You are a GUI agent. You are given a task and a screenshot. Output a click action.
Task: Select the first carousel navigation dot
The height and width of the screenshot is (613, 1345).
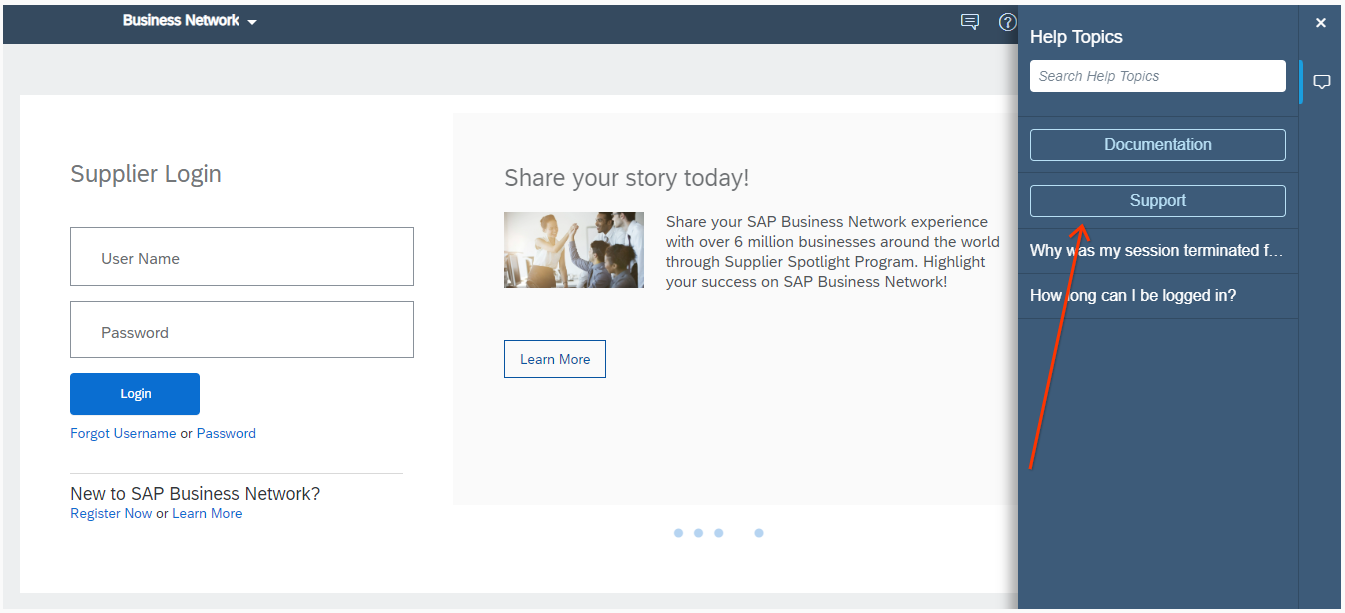(x=678, y=533)
